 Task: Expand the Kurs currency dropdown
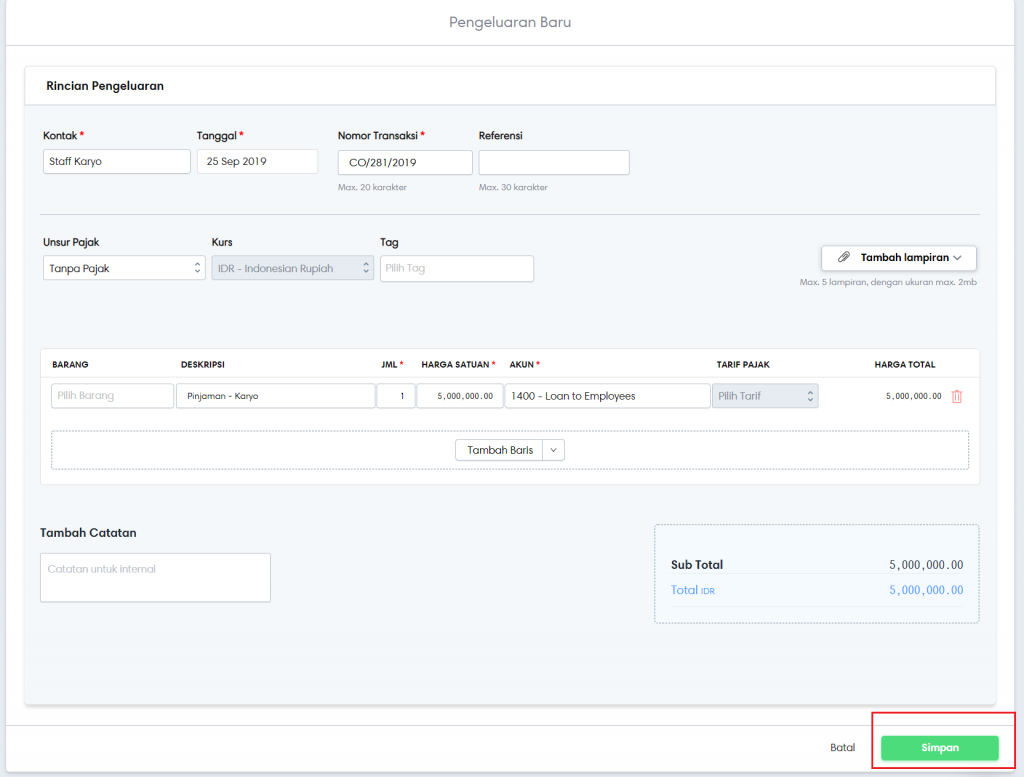coord(292,268)
